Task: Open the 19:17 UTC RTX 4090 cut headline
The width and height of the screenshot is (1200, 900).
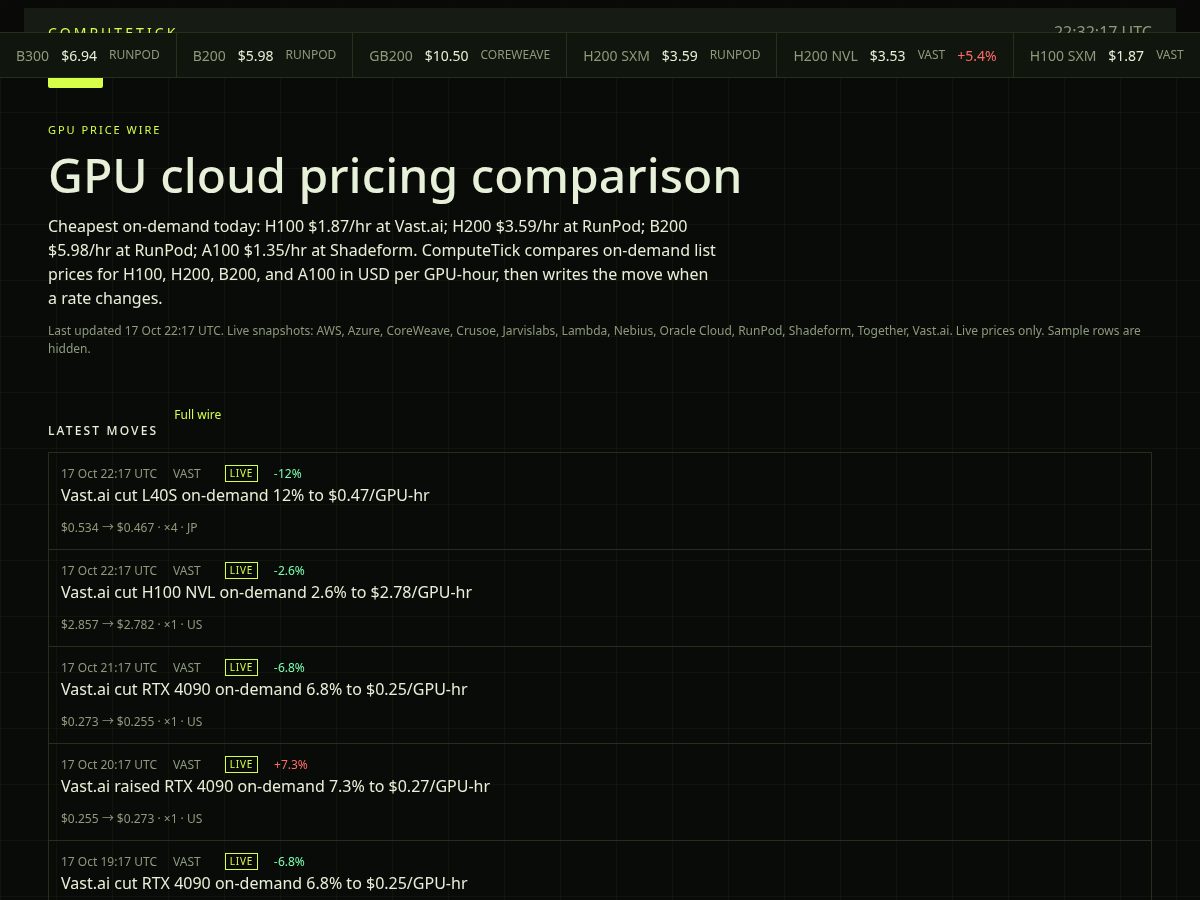Action: pyautogui.click(x=264, y=883)
